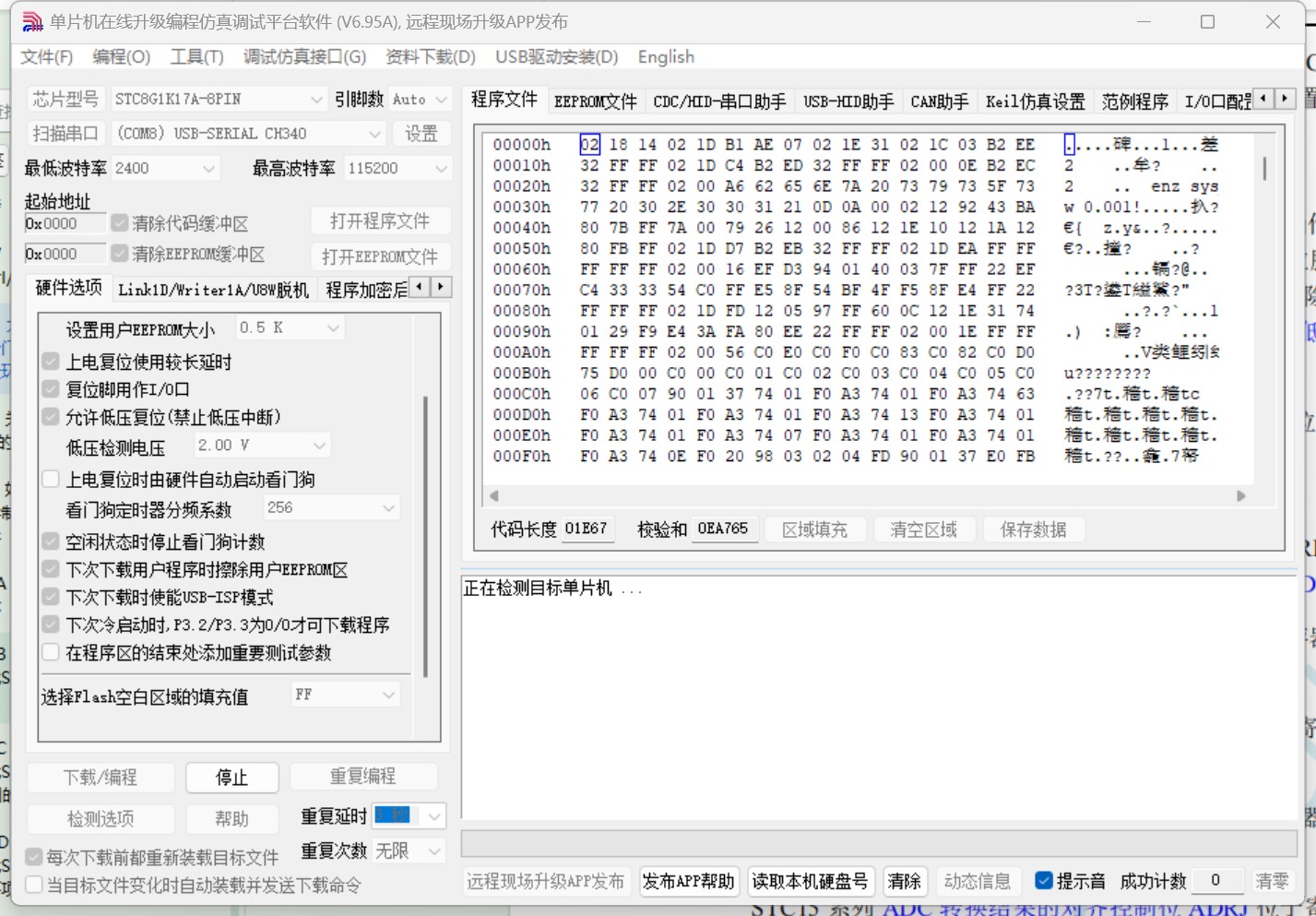Open 低压检测电压 2.00 V dropdown
The height and width of the screenshot is (916, 1316).
[x=262, y=446]
